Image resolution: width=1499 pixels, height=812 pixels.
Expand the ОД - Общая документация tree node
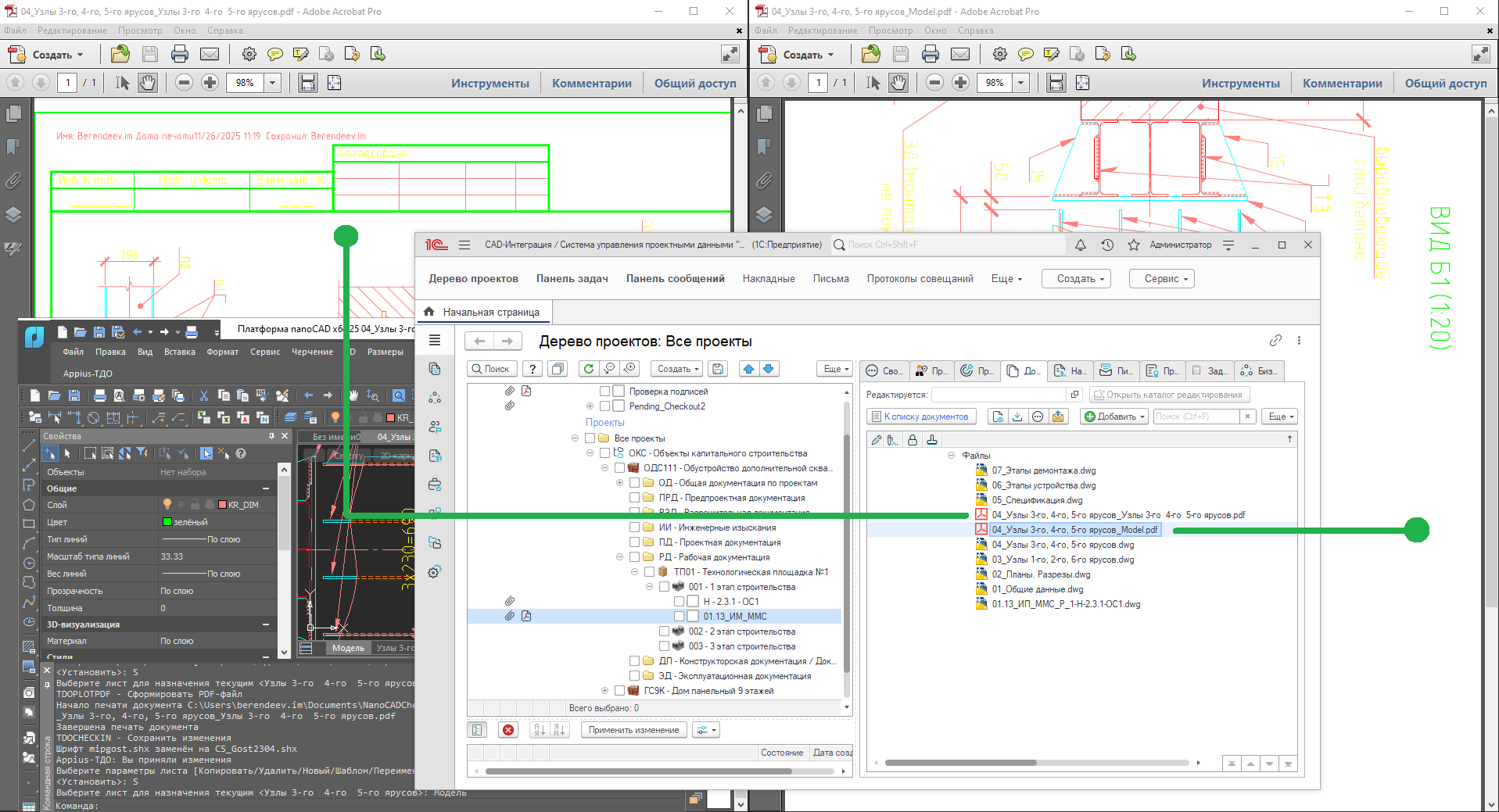pos(619,483)
